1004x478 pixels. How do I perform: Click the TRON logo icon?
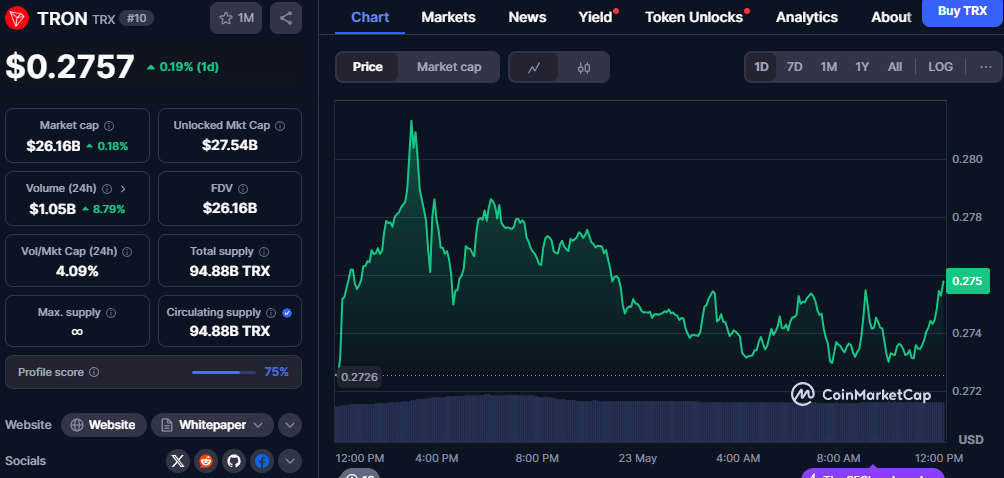(15, 18)
